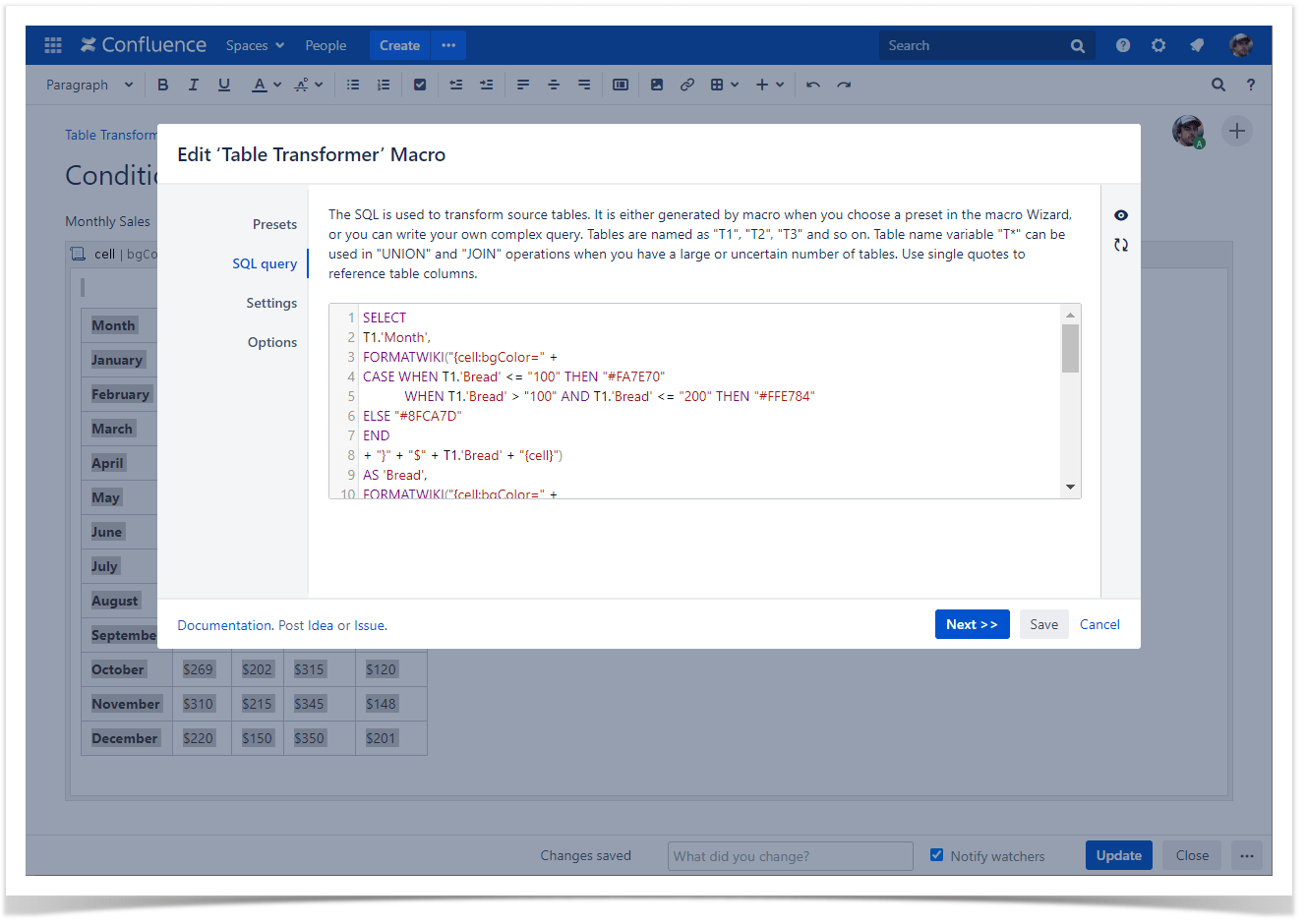Open the Presets section

point(274,224)
